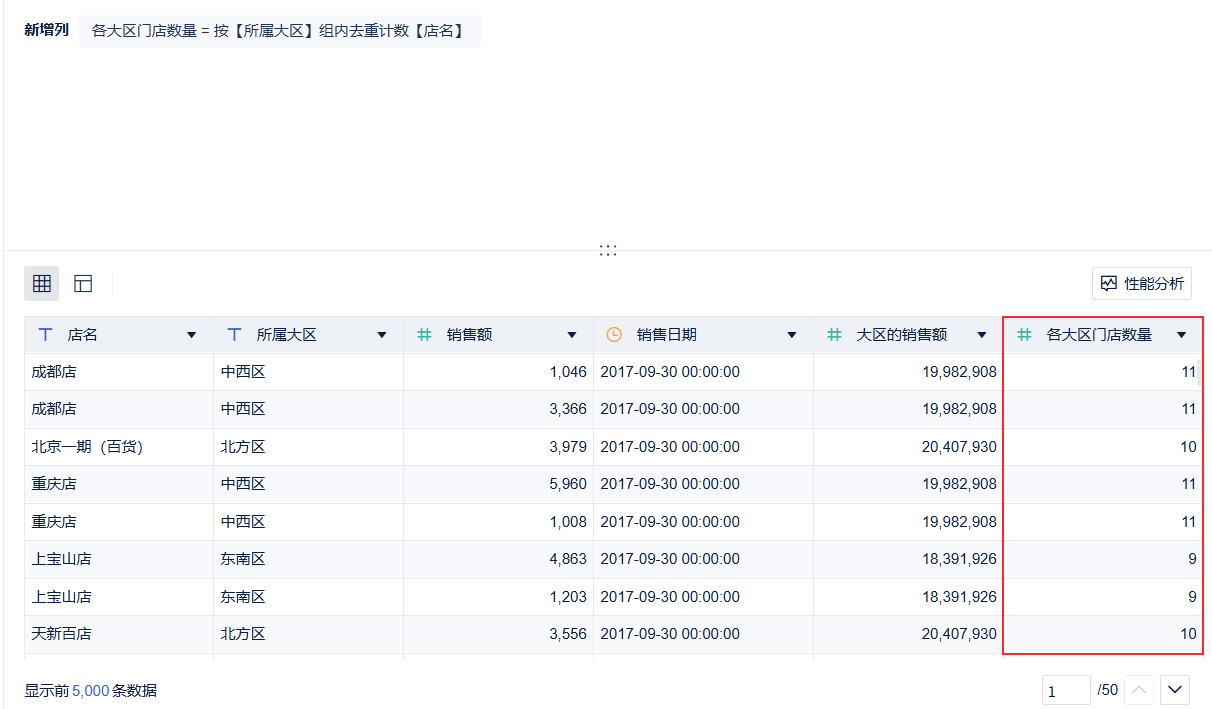1212x709 pixels.
Task: Select the 天新百店 cell
Action: coord(118,634)
